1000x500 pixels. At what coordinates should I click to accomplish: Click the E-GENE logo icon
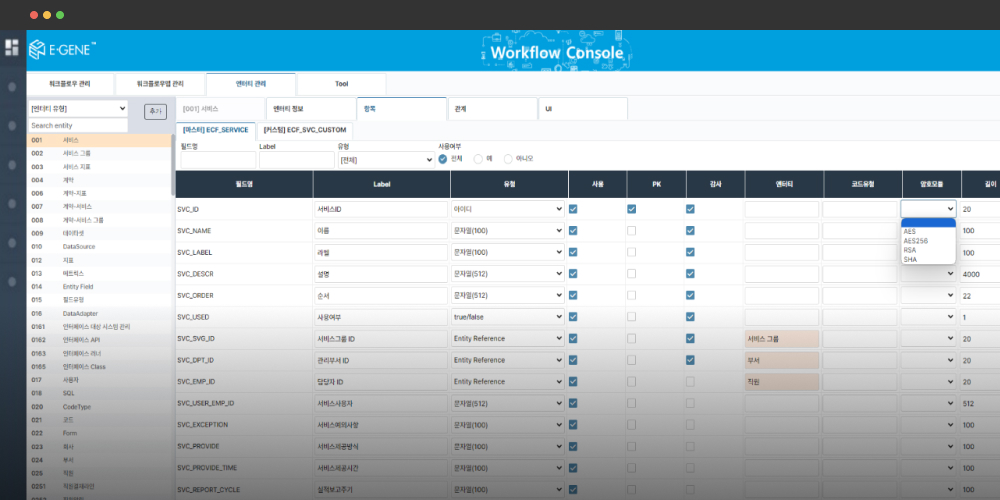click(x=38, y=50)
